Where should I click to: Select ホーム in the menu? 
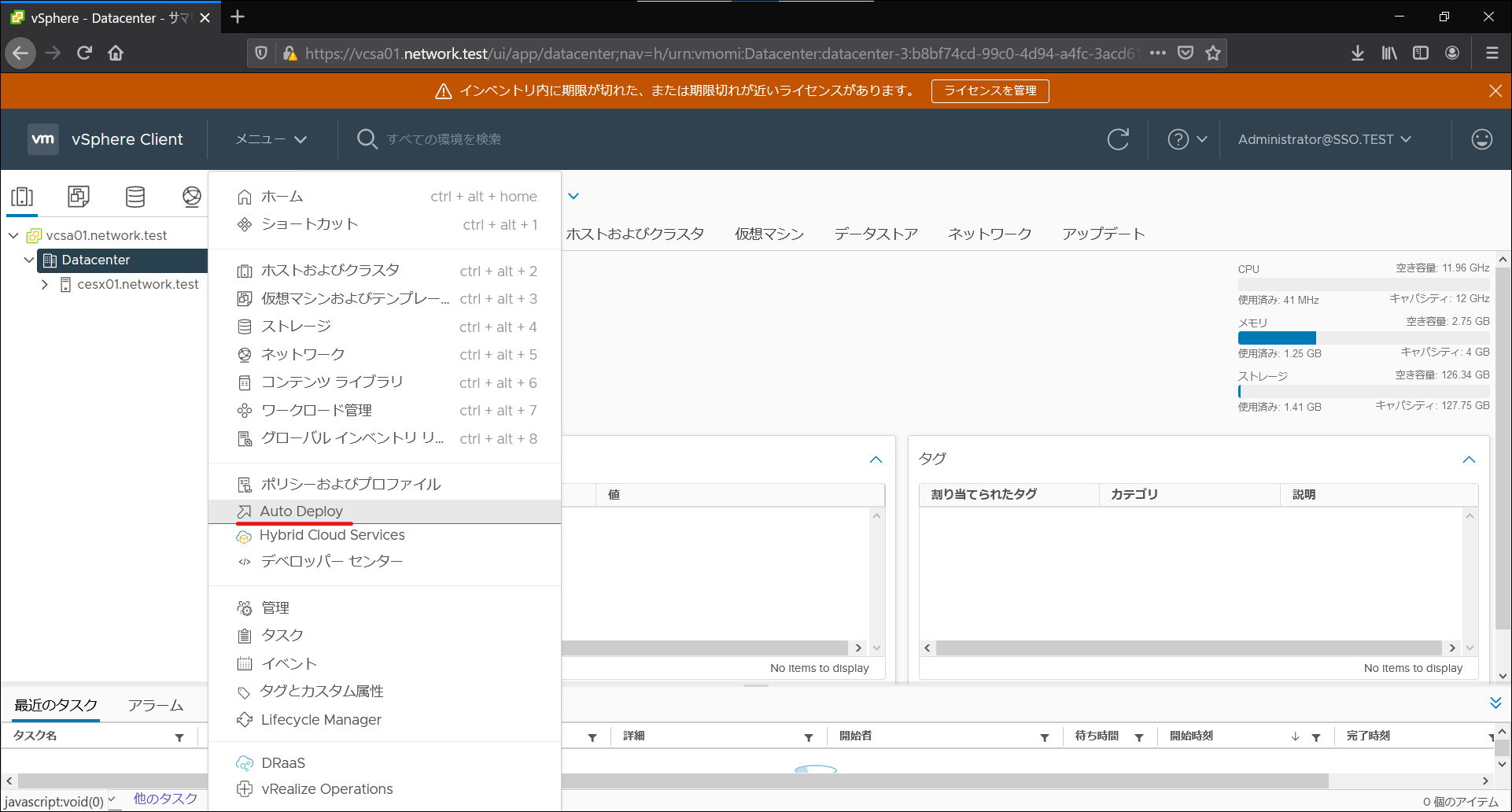tap(385, 197)
